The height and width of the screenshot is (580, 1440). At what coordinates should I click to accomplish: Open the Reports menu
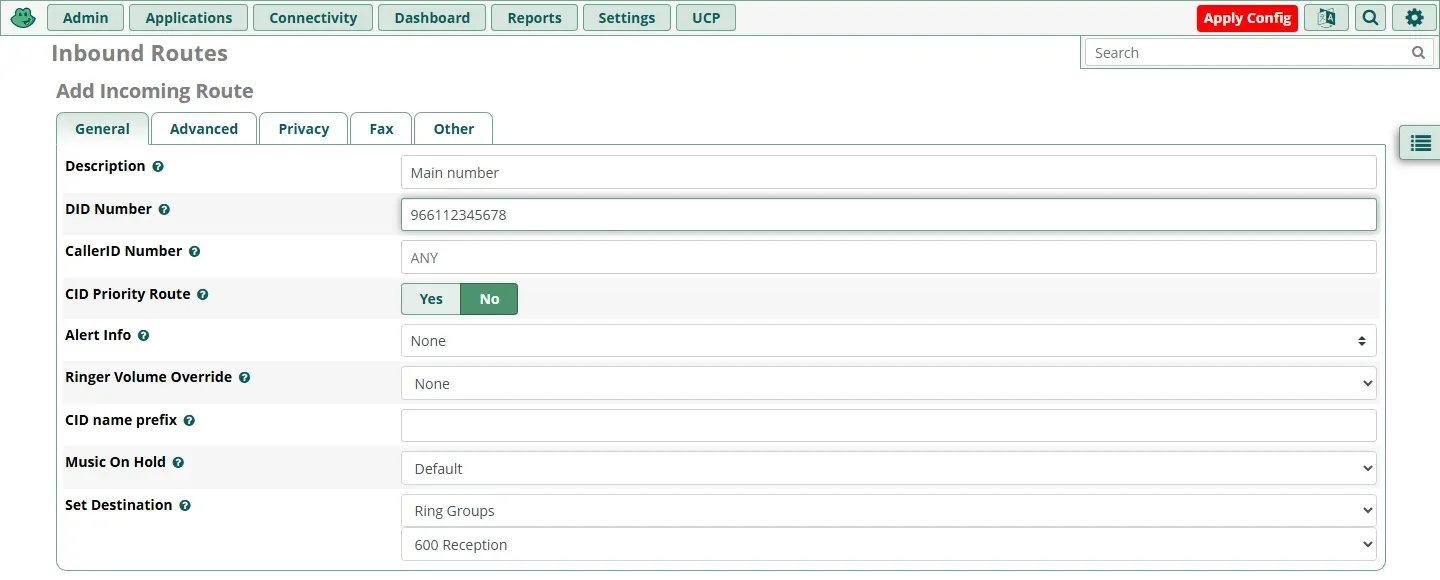click(x=535, y=18)
